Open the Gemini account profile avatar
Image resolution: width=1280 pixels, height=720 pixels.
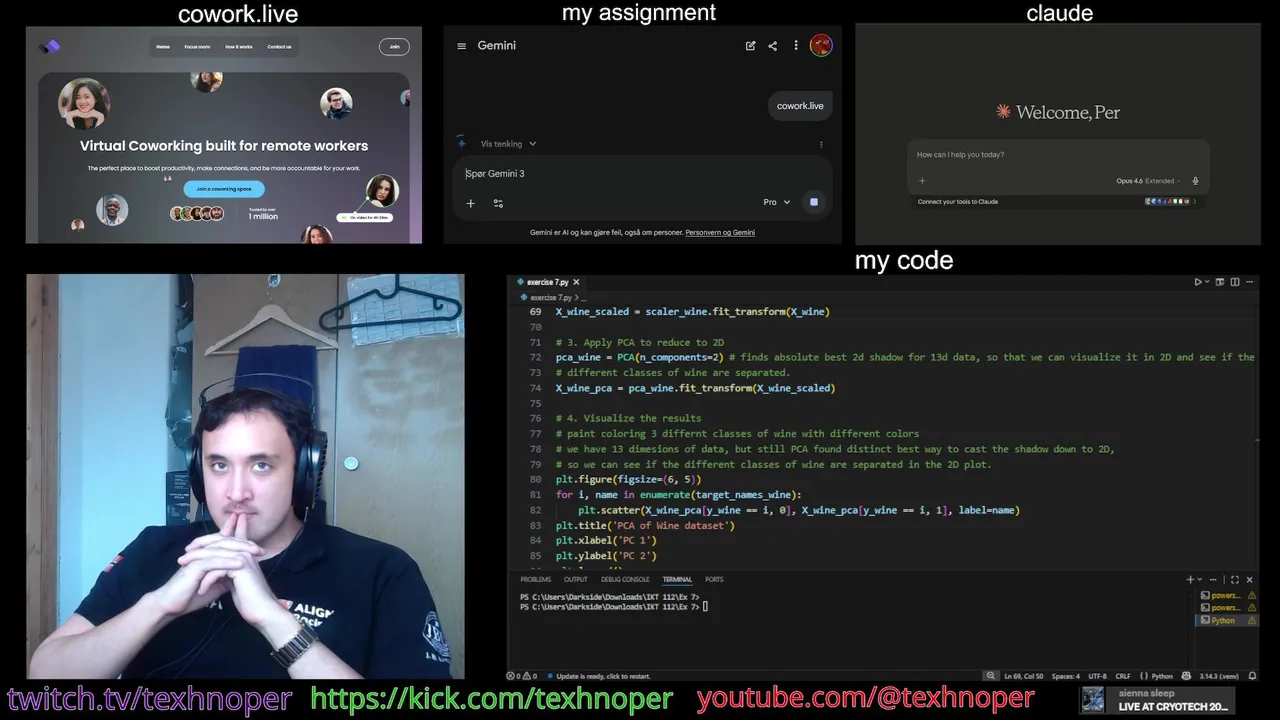821,46
